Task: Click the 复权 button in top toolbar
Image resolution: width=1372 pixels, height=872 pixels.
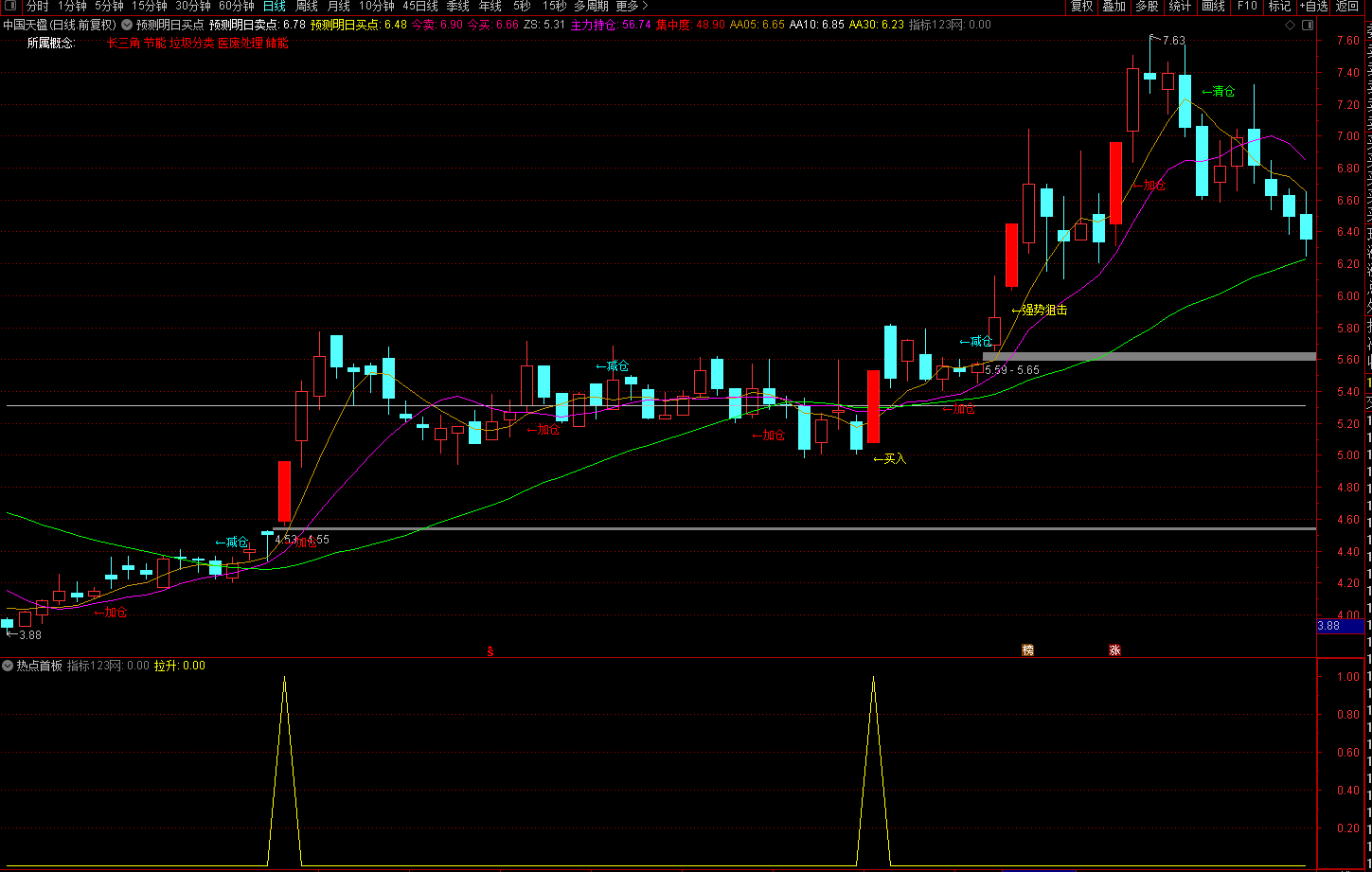Action: pos(1081,7)
